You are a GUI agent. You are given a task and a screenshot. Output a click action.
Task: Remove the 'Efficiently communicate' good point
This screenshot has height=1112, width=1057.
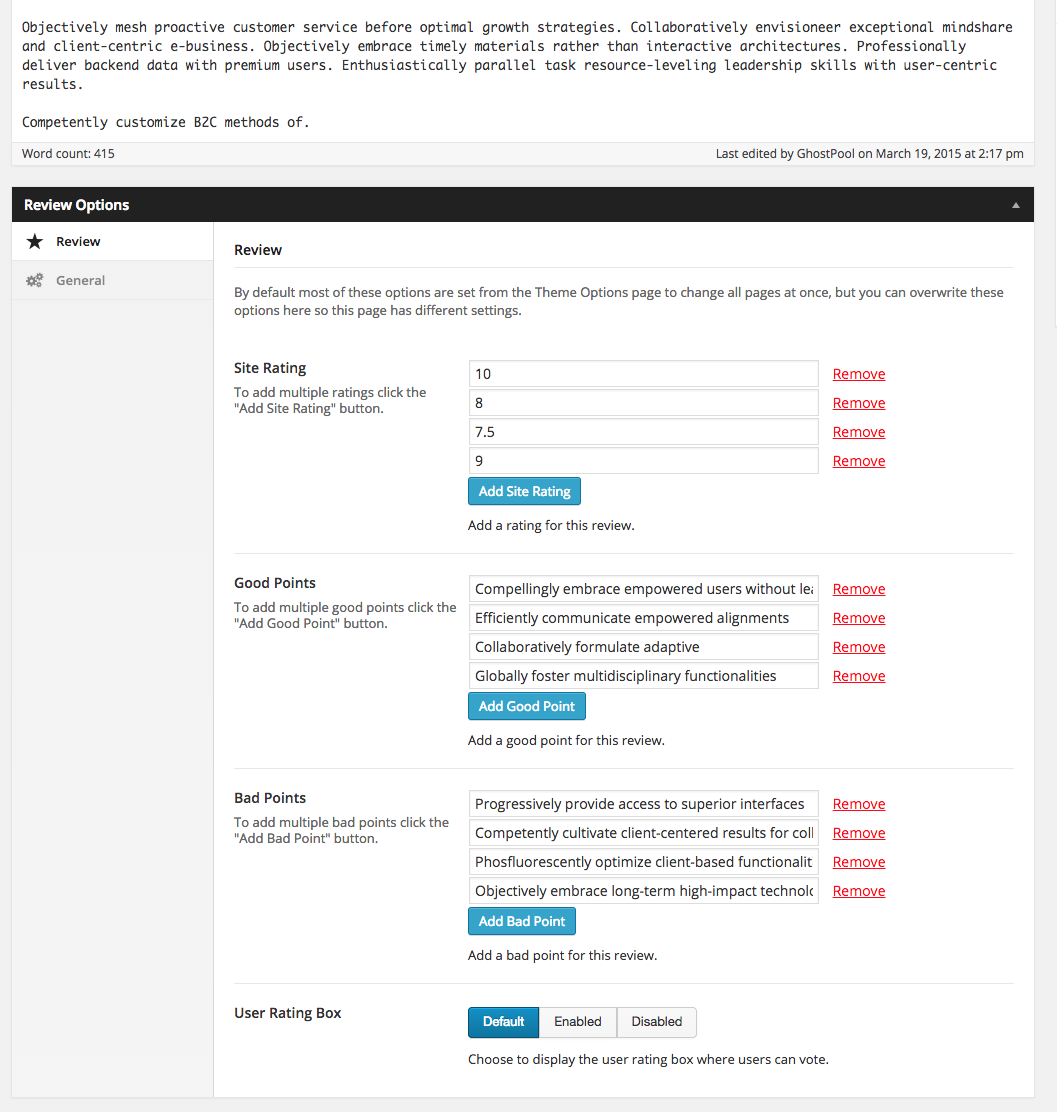859,618
